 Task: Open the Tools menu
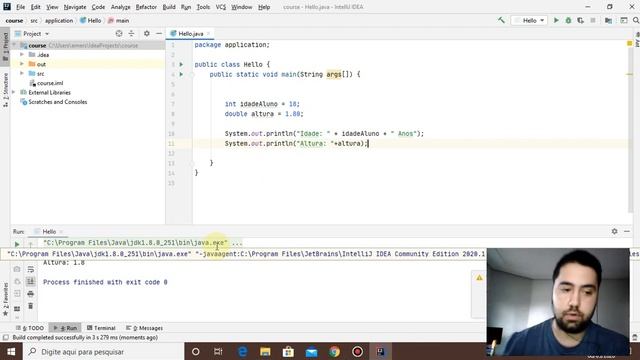coord(203,7)
